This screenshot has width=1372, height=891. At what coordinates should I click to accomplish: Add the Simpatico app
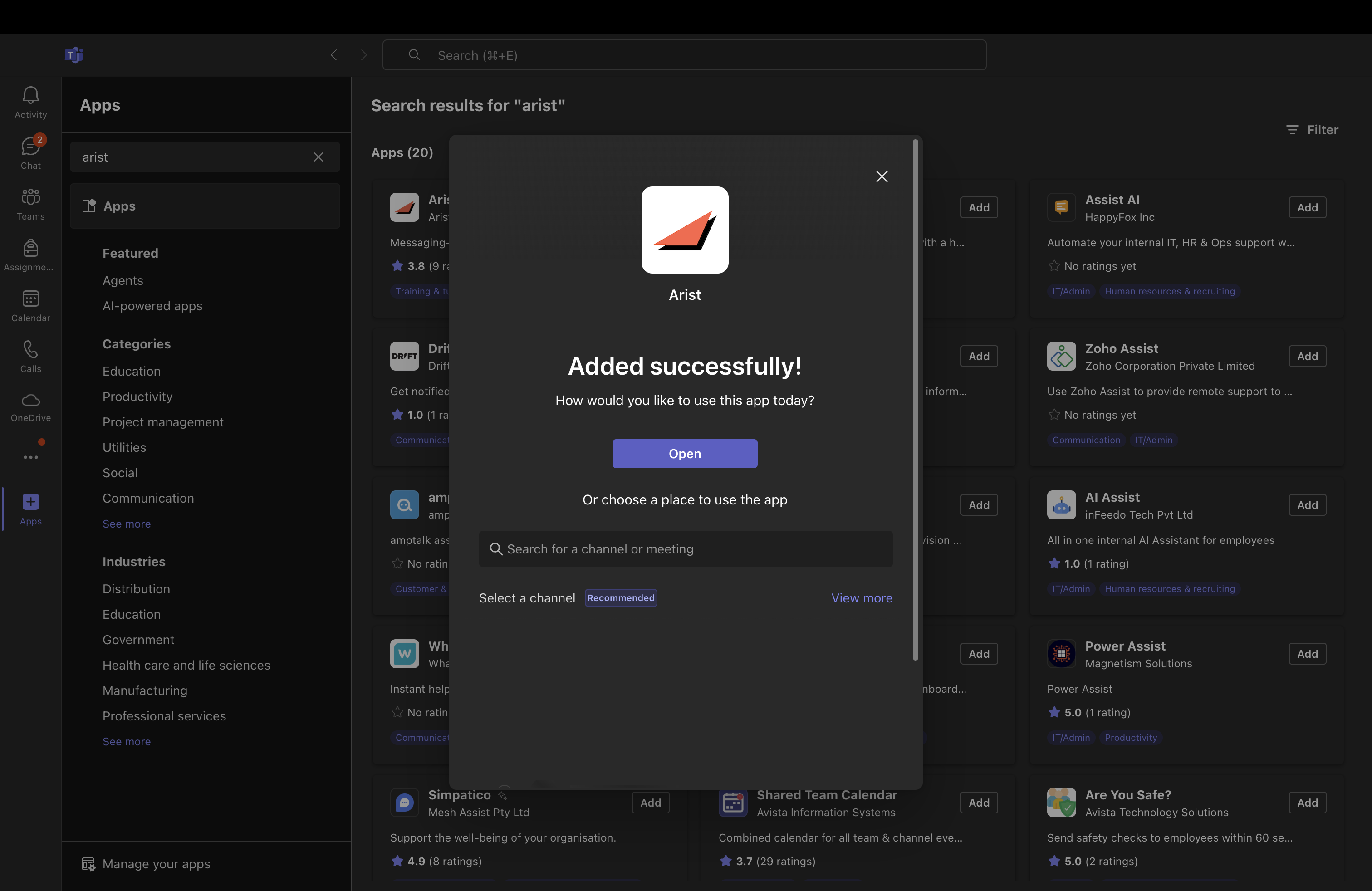[x=650, y=802]
